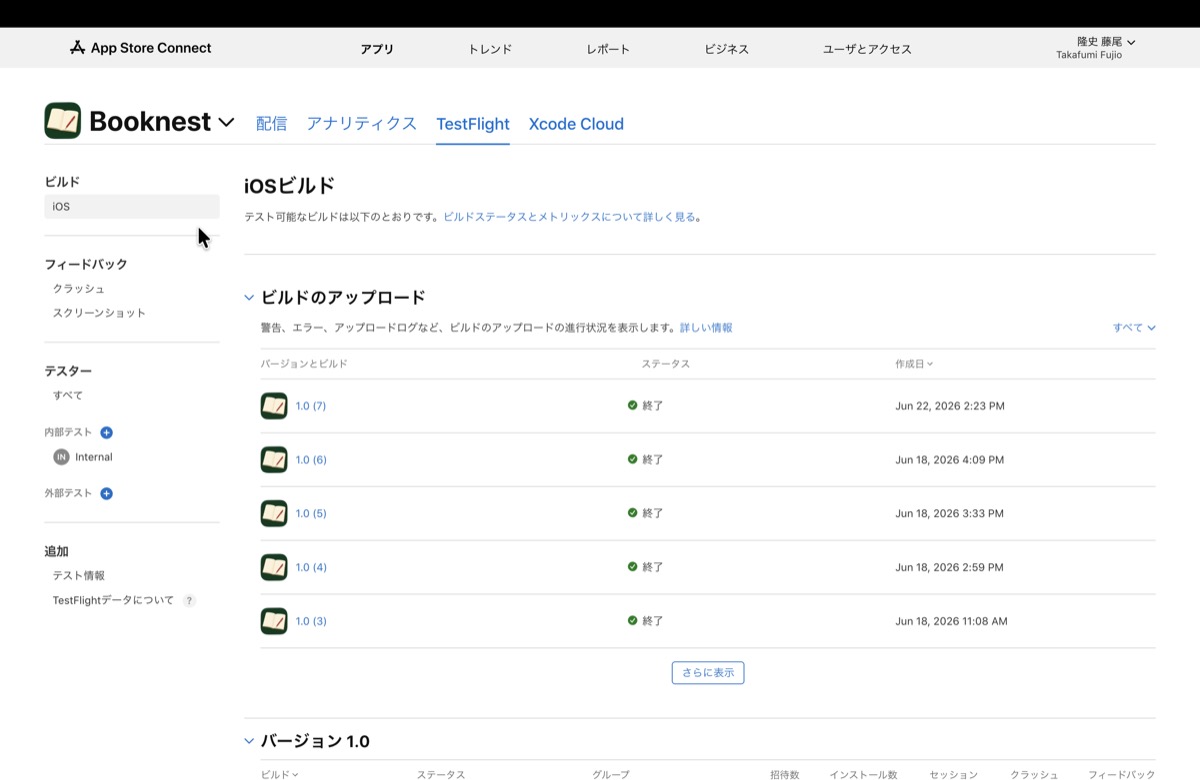
Task: Go to トレンド in top navigation
Action: (x=490, y=49)
